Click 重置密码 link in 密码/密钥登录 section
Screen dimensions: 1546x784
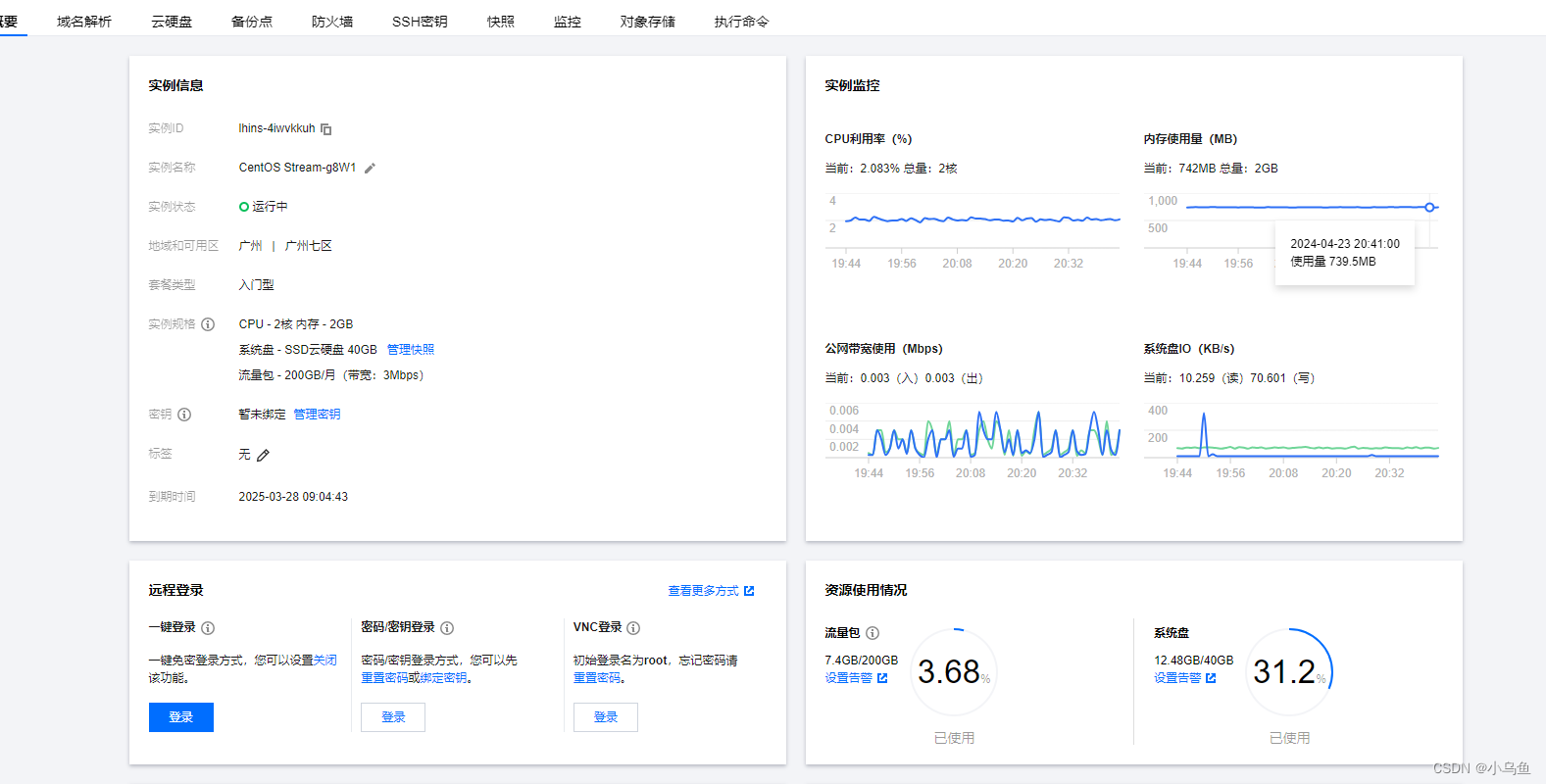pos(384,678)
